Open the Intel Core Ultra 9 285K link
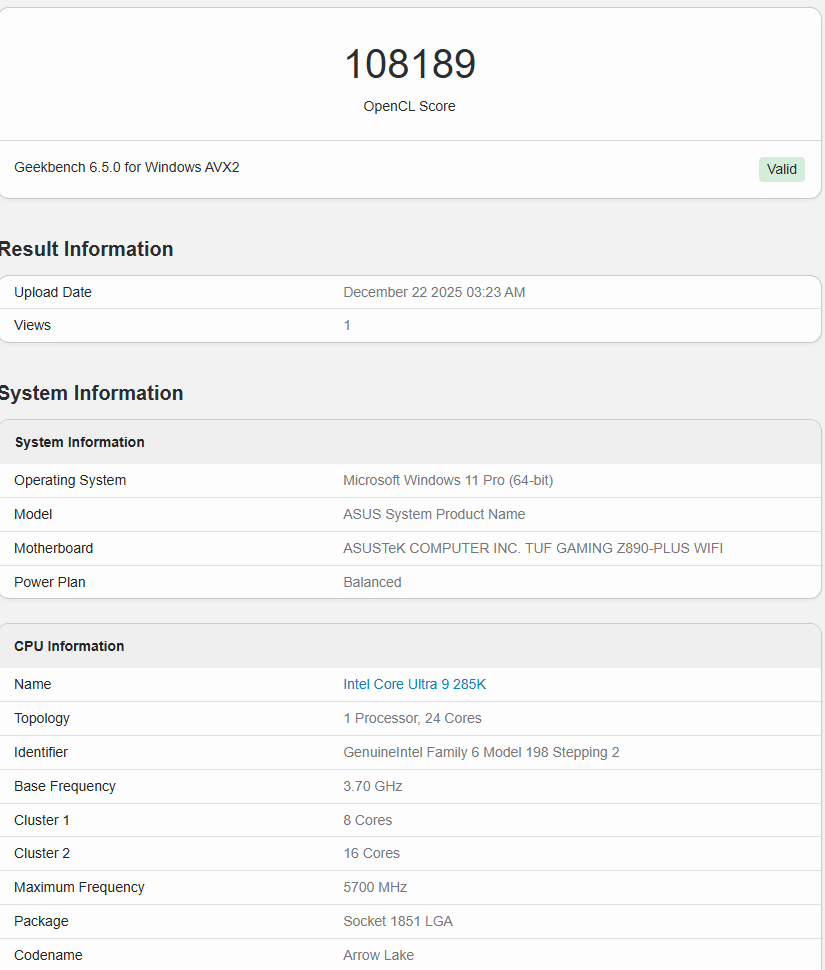This screenshot has height=970, width=825. pos(414,684)
